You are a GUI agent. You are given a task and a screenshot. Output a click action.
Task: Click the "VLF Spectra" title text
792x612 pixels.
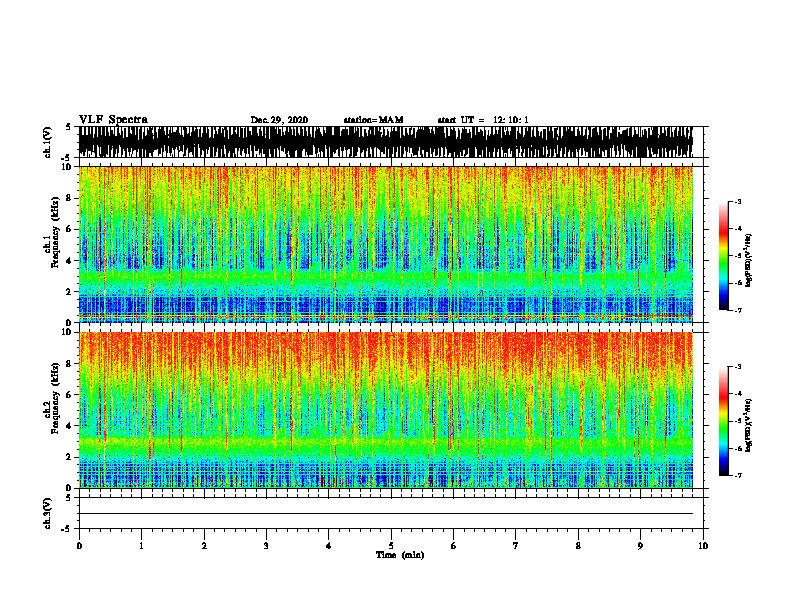point(113,120)
